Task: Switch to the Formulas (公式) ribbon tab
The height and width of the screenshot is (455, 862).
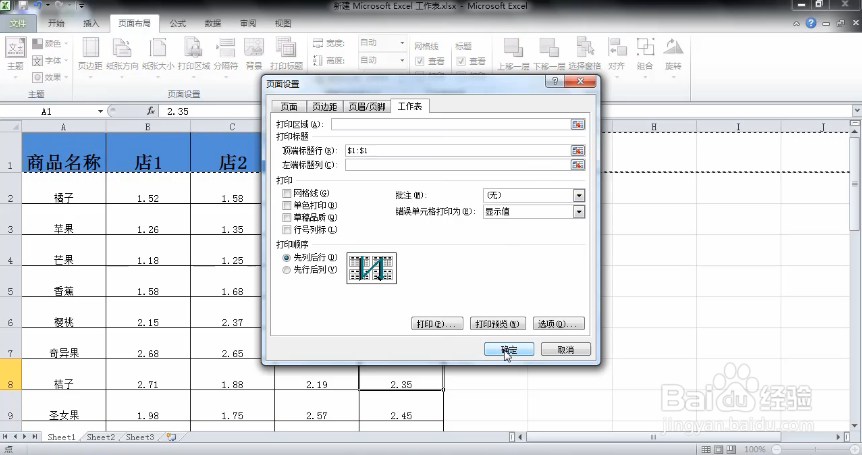Action: point(178,24)
